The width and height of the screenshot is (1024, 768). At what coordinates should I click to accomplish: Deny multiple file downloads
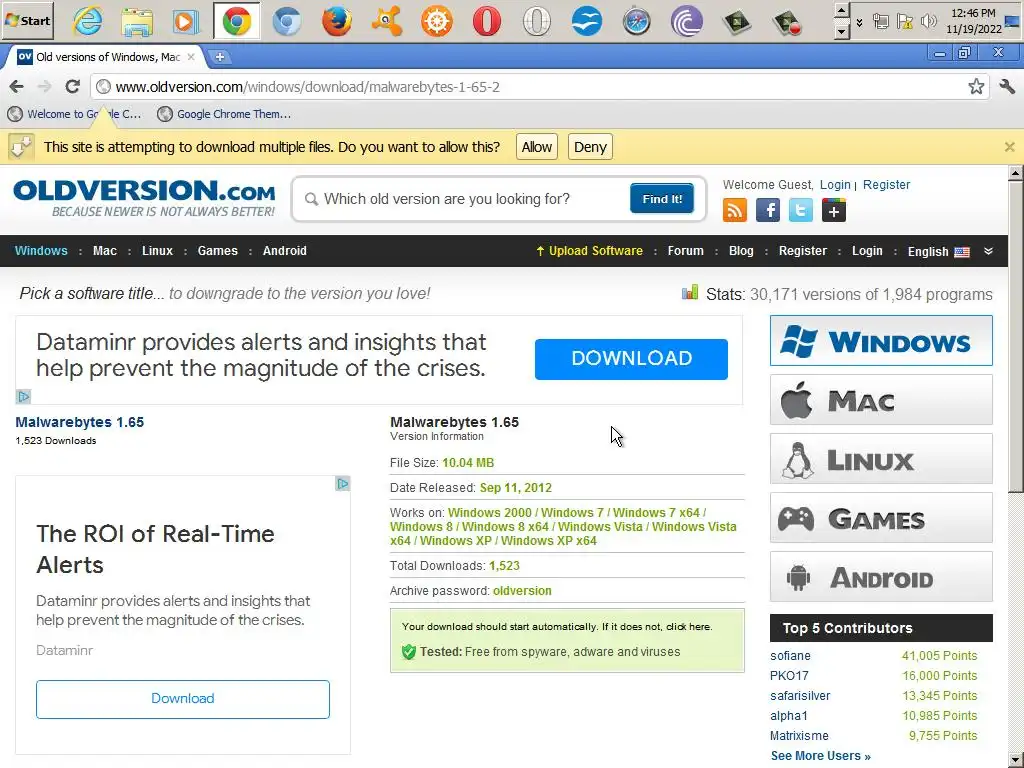590,147
